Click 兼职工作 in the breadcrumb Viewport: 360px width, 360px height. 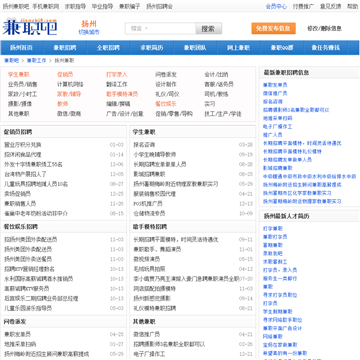(36, 61)
